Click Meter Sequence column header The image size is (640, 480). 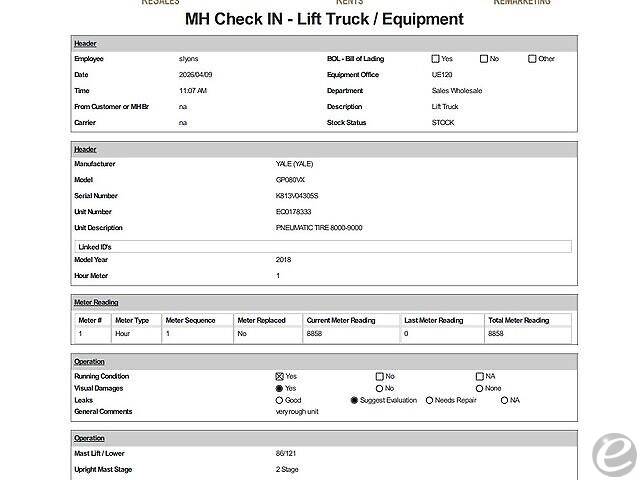click(190, 320)
